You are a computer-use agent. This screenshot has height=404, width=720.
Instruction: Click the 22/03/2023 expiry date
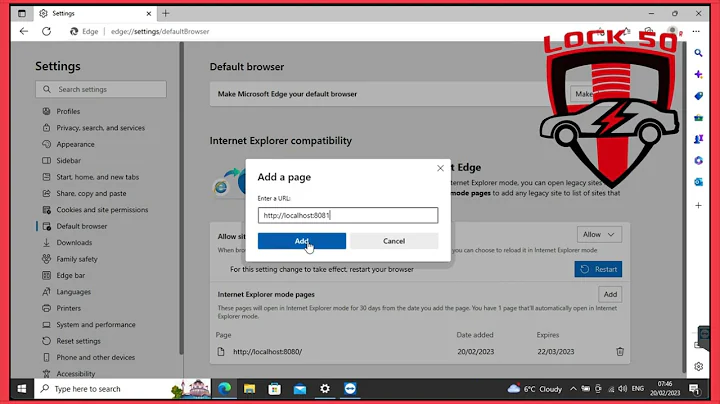tap(556, 352)
